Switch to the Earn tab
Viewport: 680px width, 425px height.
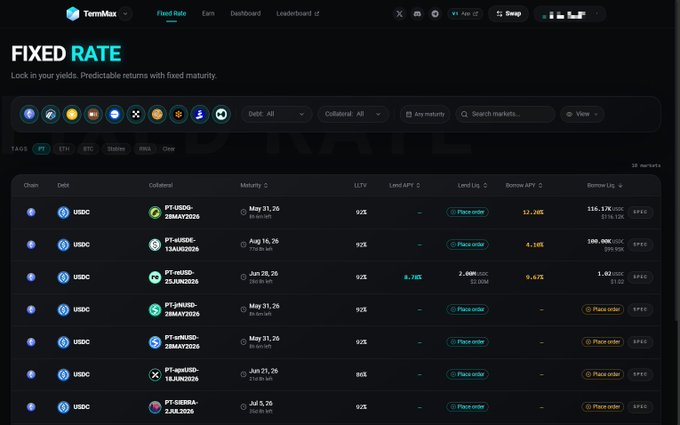click(208, 13)
